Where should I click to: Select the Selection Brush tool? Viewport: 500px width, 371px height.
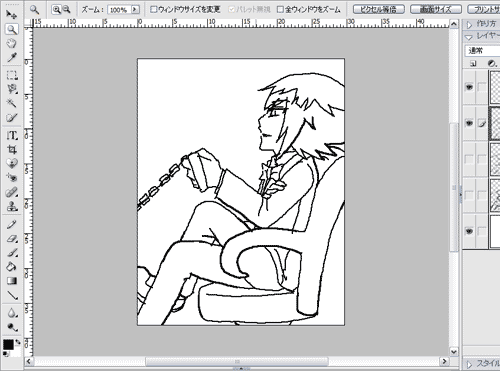[x=12, y=117]
